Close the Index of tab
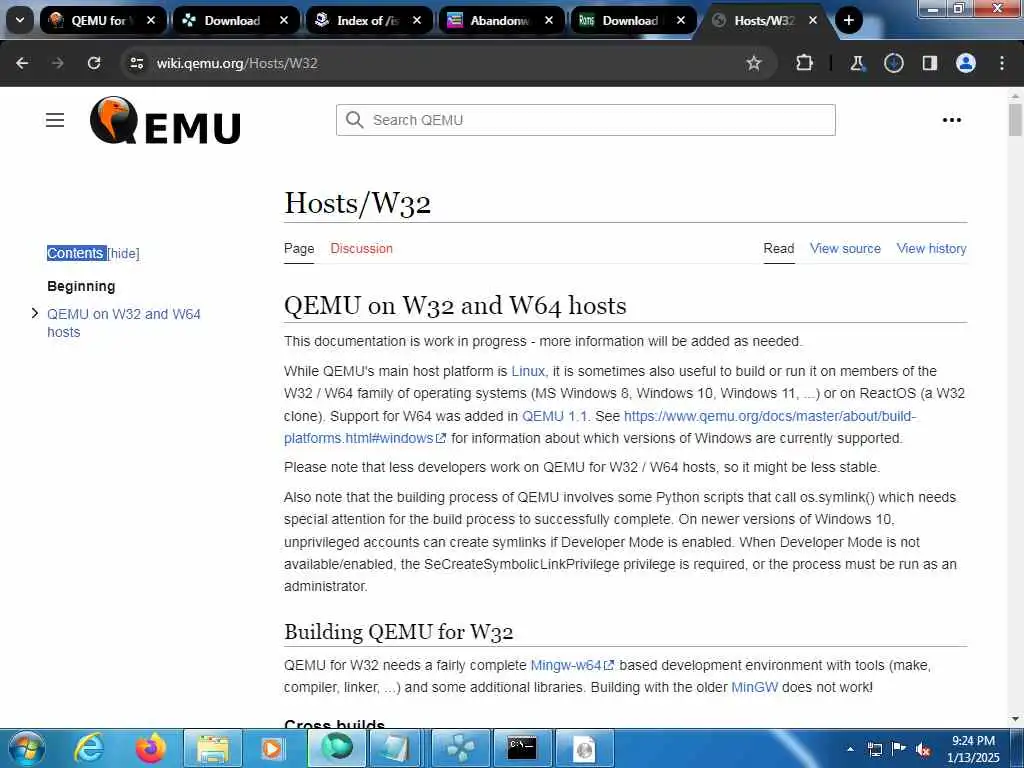The image size is (1024, 768). coord(417,20)
